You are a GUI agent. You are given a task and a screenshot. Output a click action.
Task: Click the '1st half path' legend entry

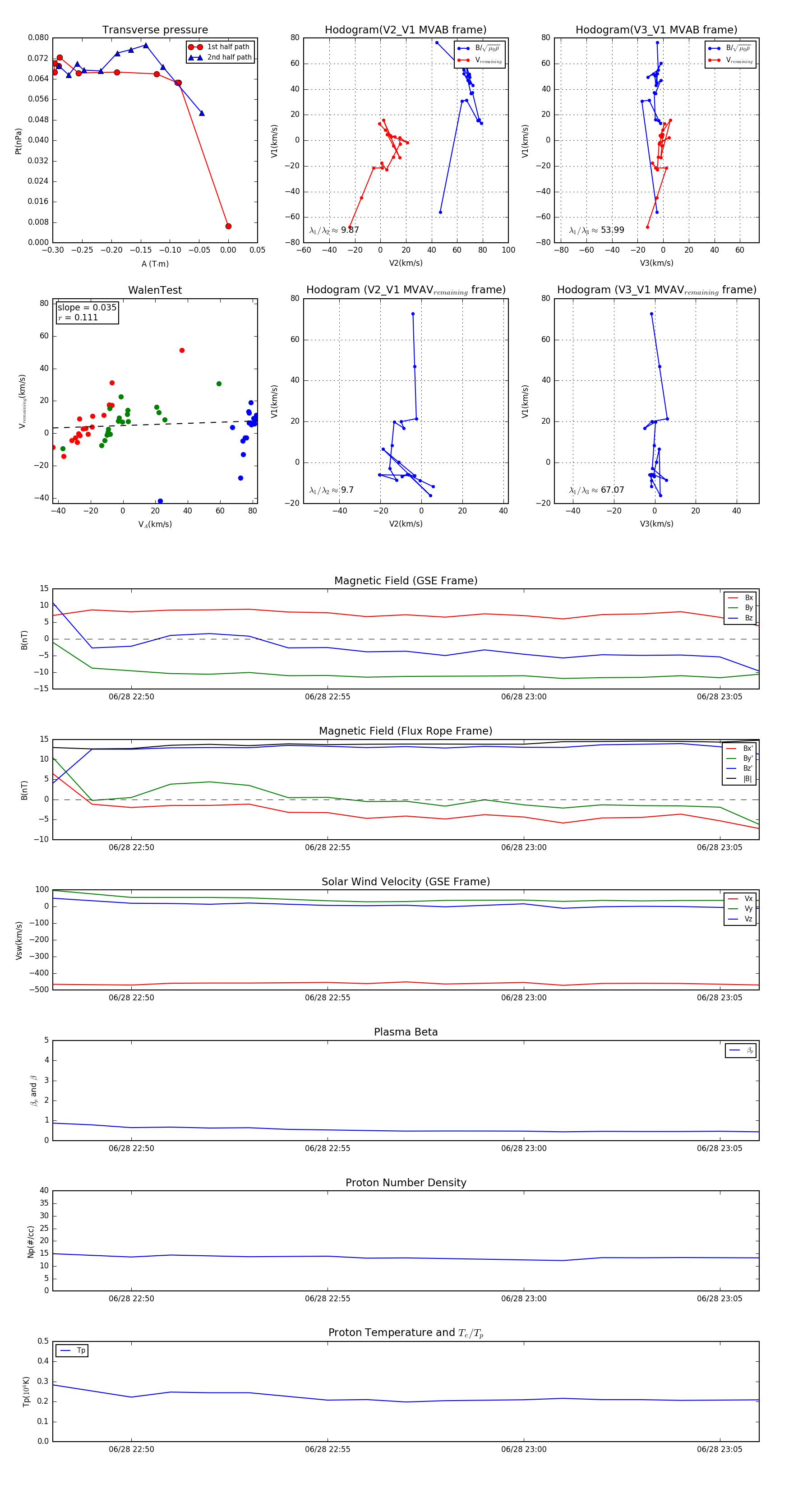tap(220, 47)
